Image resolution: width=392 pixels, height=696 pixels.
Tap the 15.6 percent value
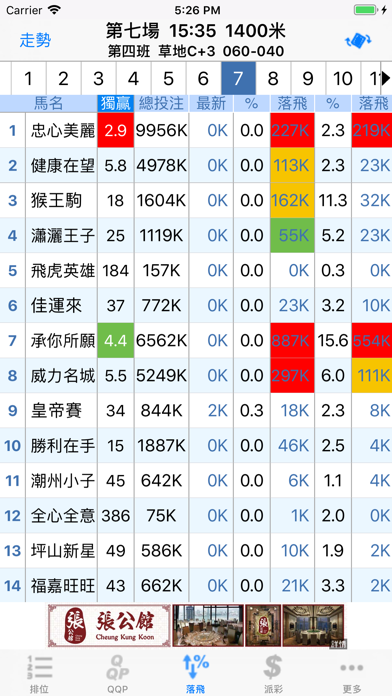pyautogui.click(x=333, y=341)
